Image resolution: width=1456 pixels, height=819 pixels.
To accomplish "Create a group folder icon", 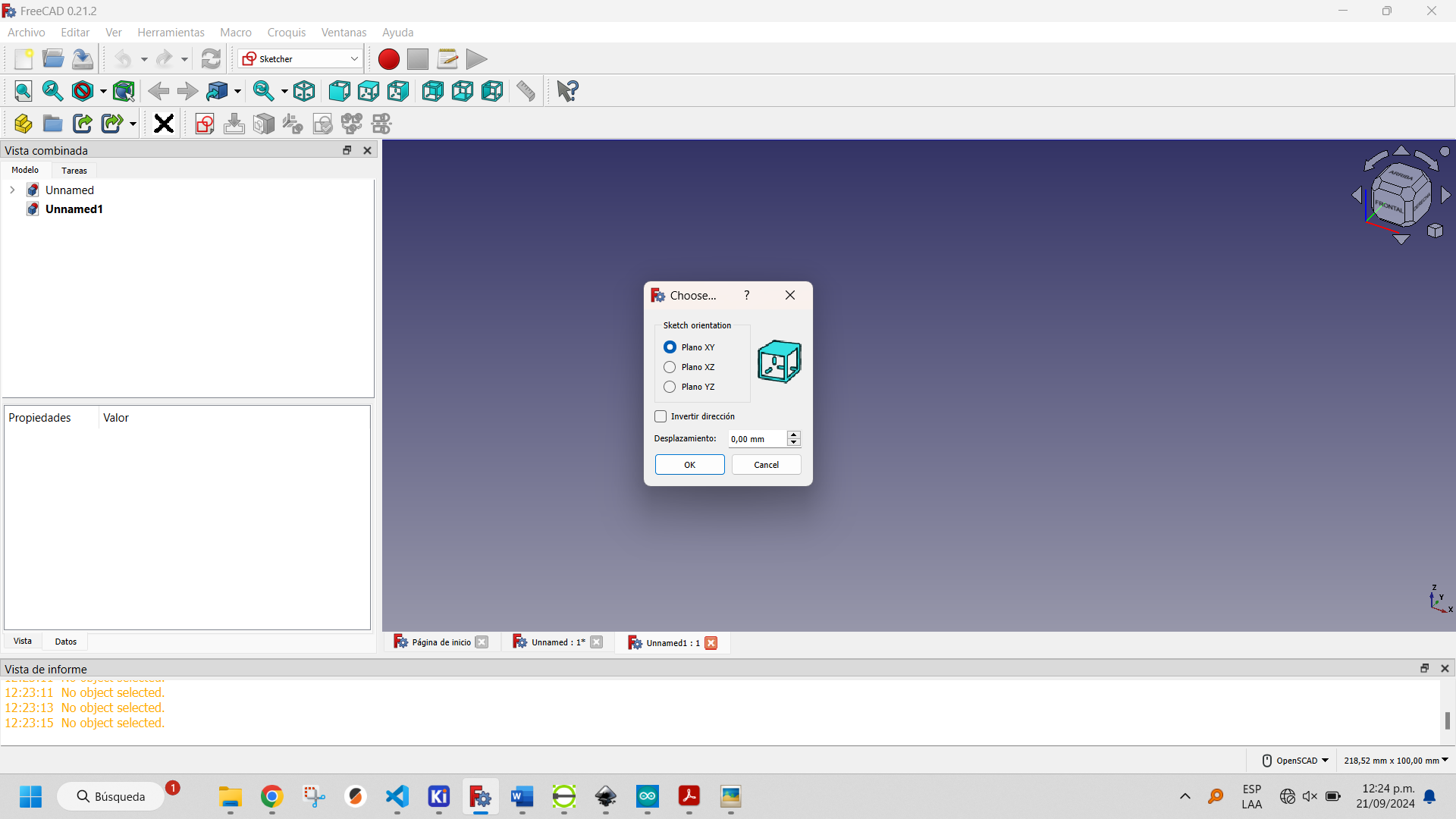I will (x=53, y=124).
